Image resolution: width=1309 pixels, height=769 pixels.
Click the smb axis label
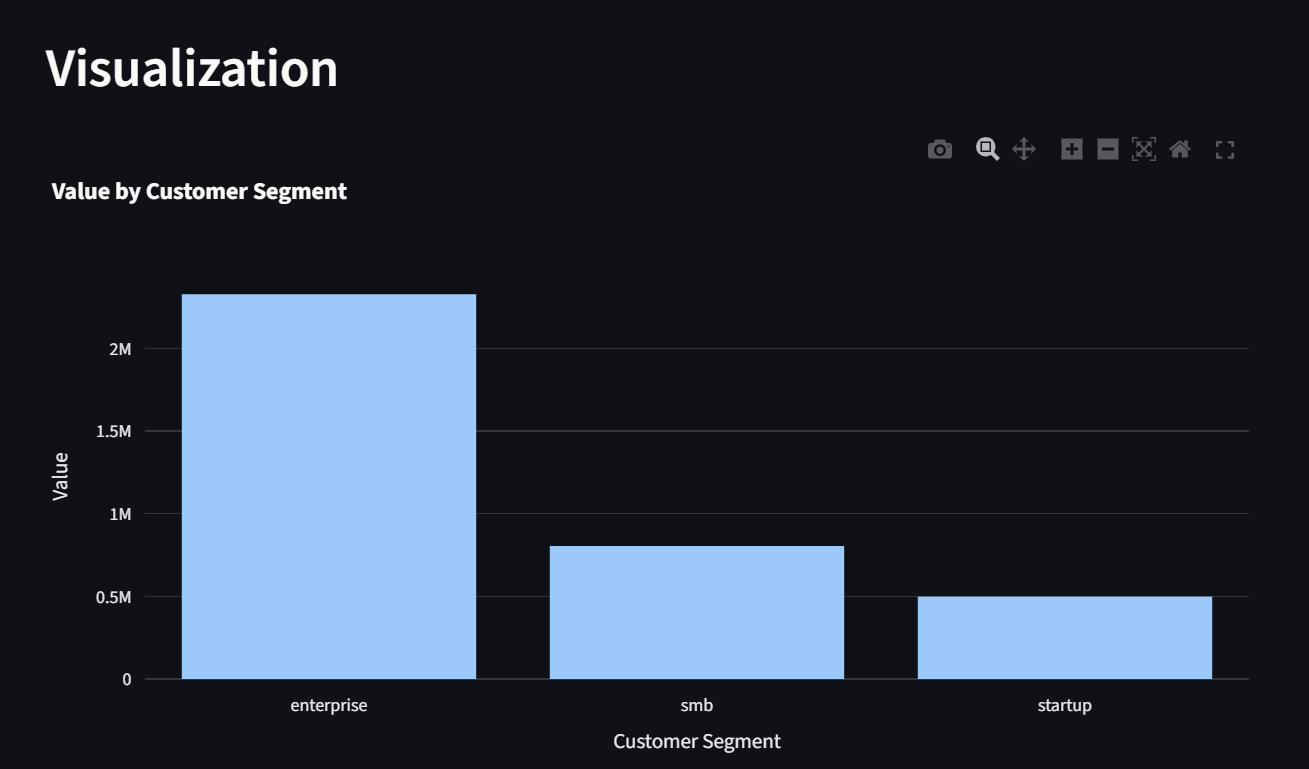click(x=697, y=705)
